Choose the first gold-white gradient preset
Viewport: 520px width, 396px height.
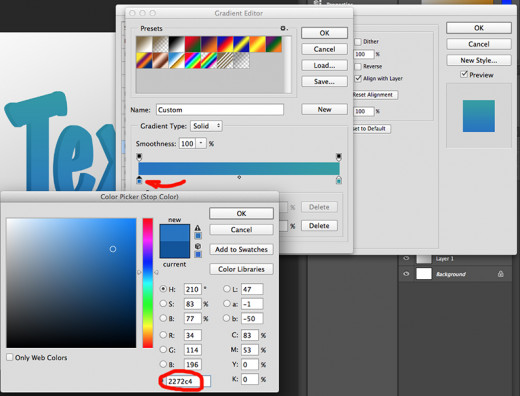(144, 44)
